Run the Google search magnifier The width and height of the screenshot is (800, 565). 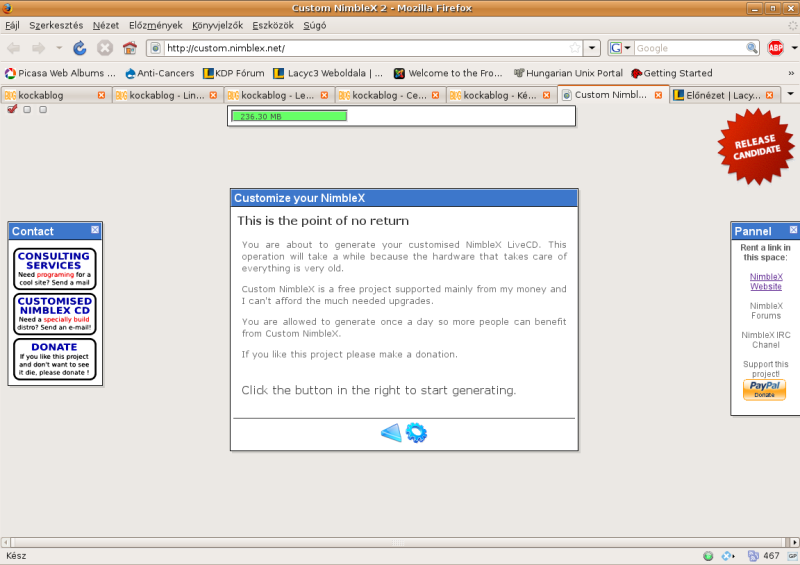[x=752, y=48]
